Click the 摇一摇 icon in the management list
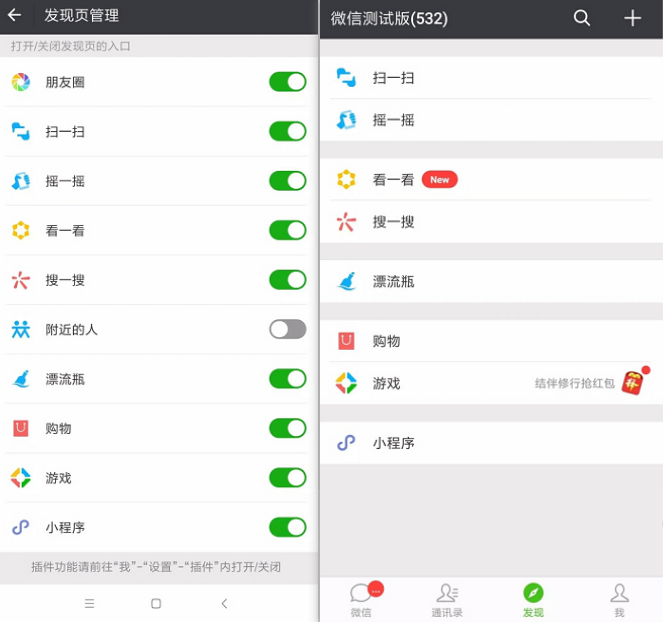This screenshot has width=663, height=622. [21, 181]
